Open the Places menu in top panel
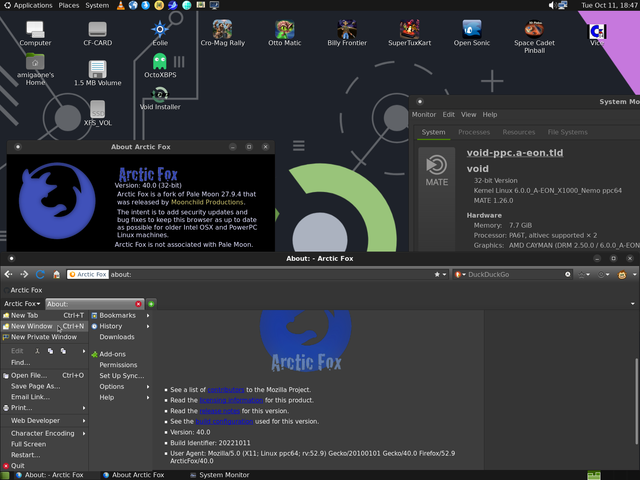This screenshot has height=480, width=640. [69, 5]
